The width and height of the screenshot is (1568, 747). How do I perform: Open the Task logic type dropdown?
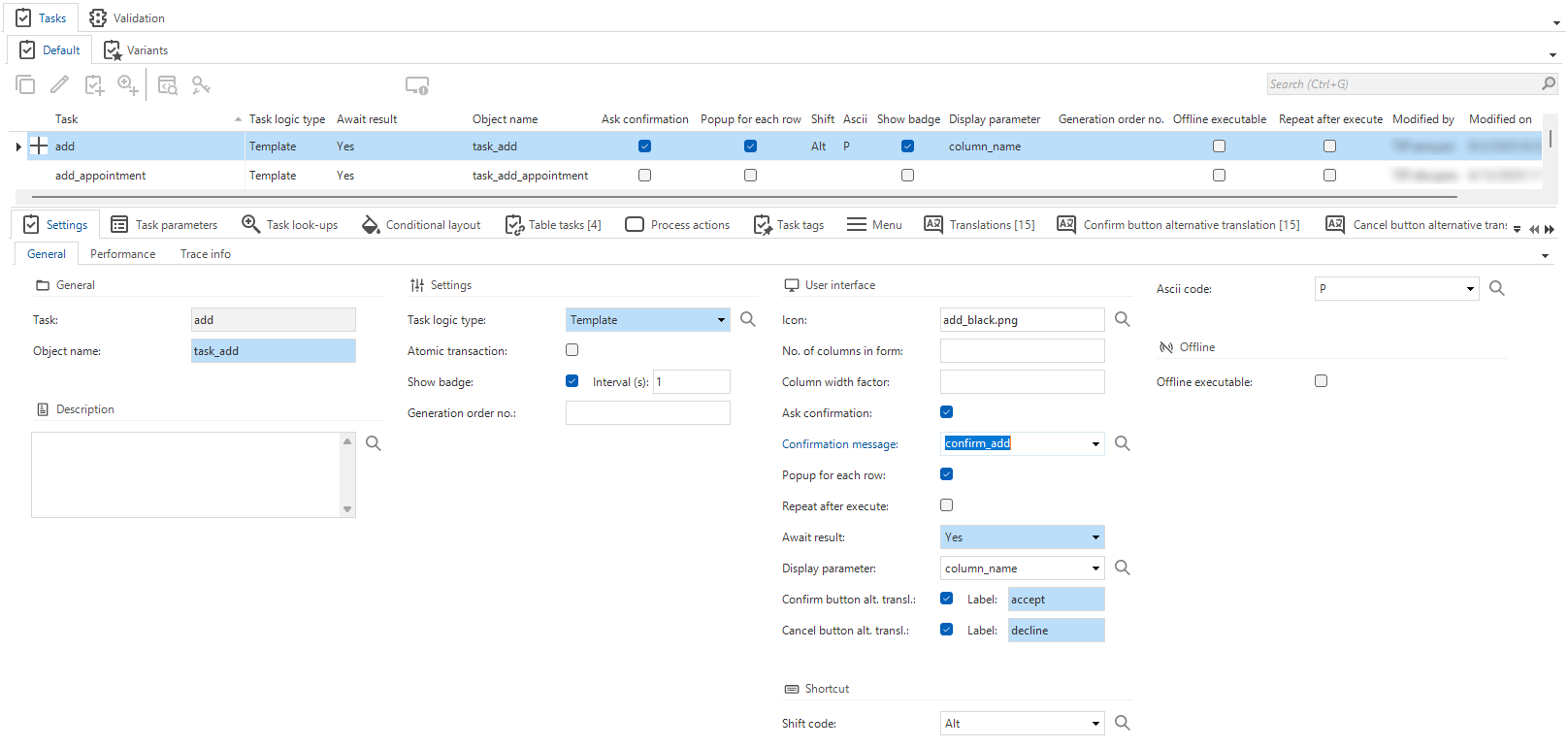pyautogui.click(x=721, y=320)
